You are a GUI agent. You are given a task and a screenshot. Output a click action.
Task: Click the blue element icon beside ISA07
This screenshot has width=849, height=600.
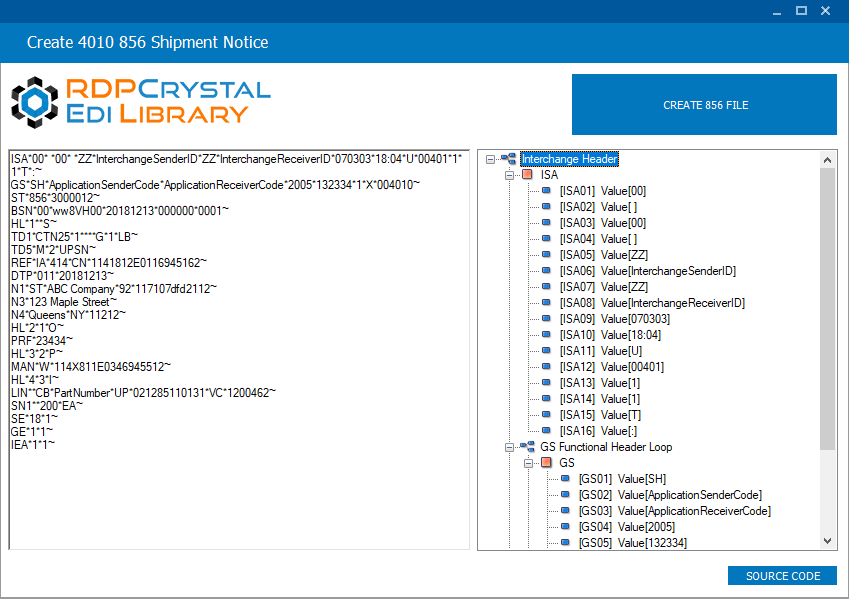546,286
